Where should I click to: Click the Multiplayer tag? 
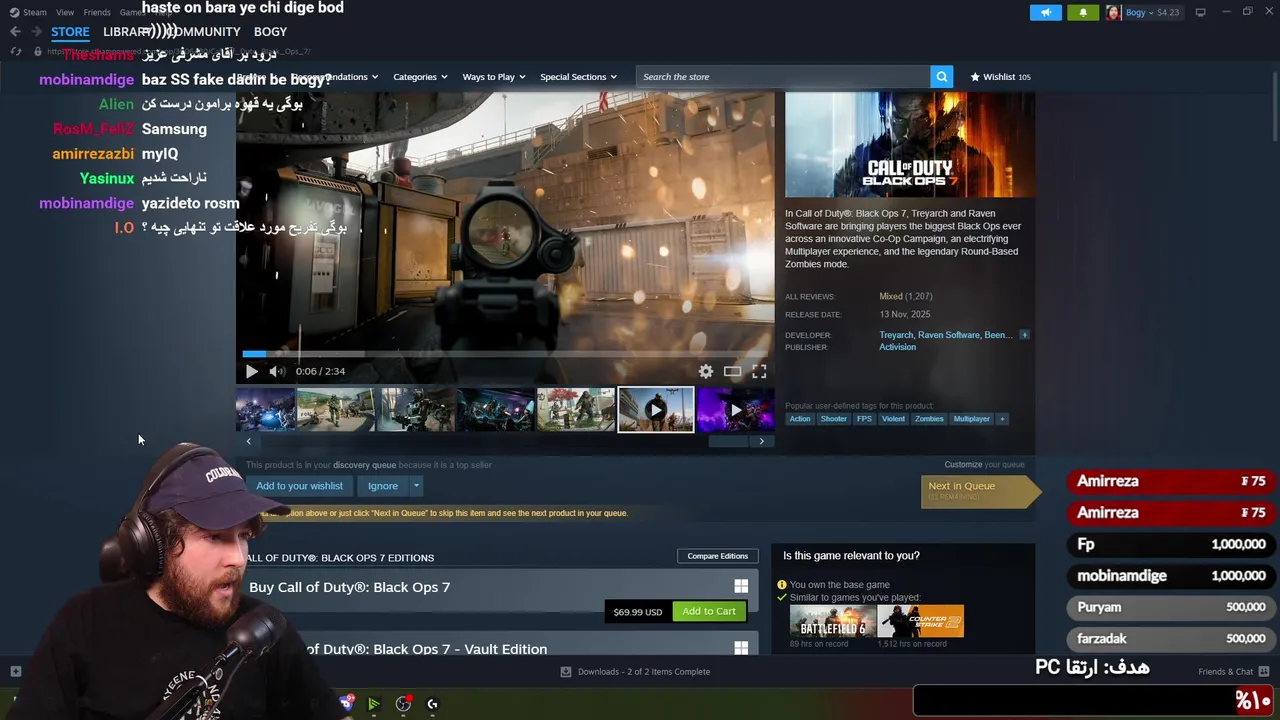(x=971, y=419)
